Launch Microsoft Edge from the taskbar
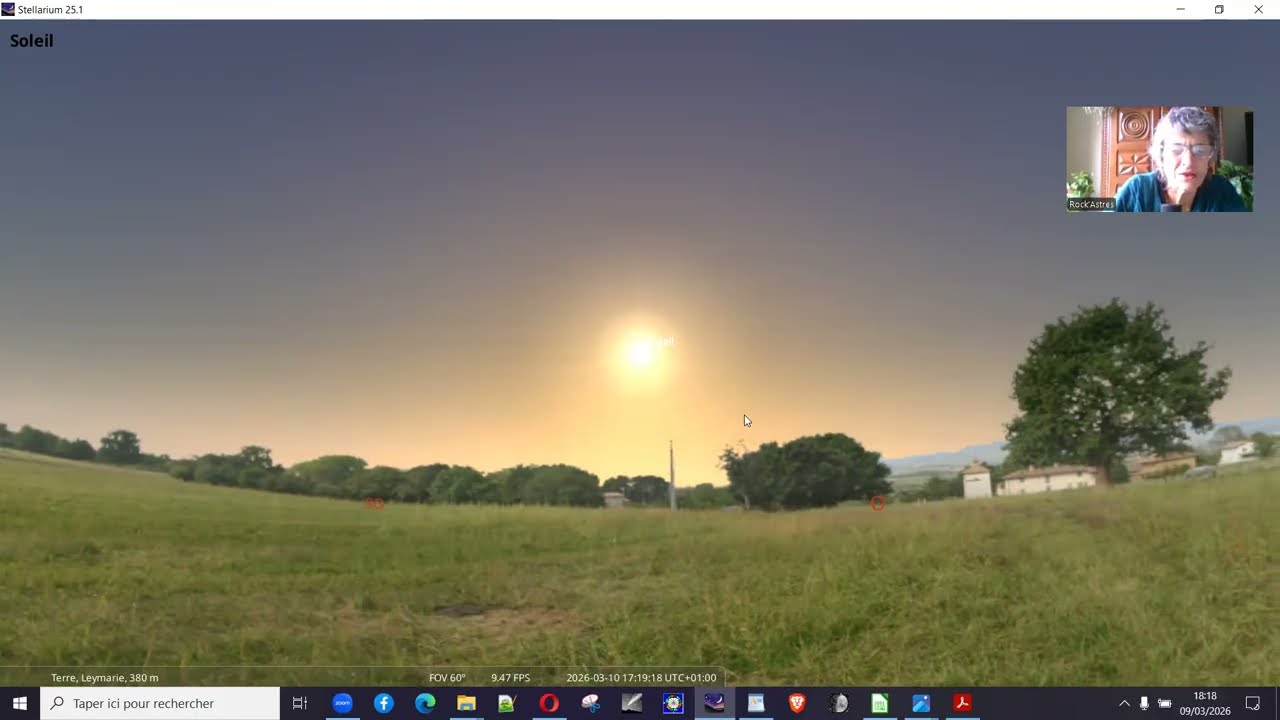The width and height of the screenshot is (1280, 720). pyautogui.click(x=425, y=703)
